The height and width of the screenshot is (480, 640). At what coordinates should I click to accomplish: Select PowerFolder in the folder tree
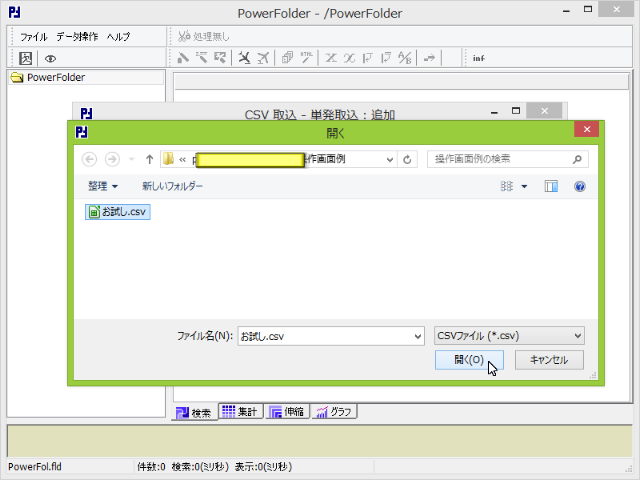pos(56,78)
